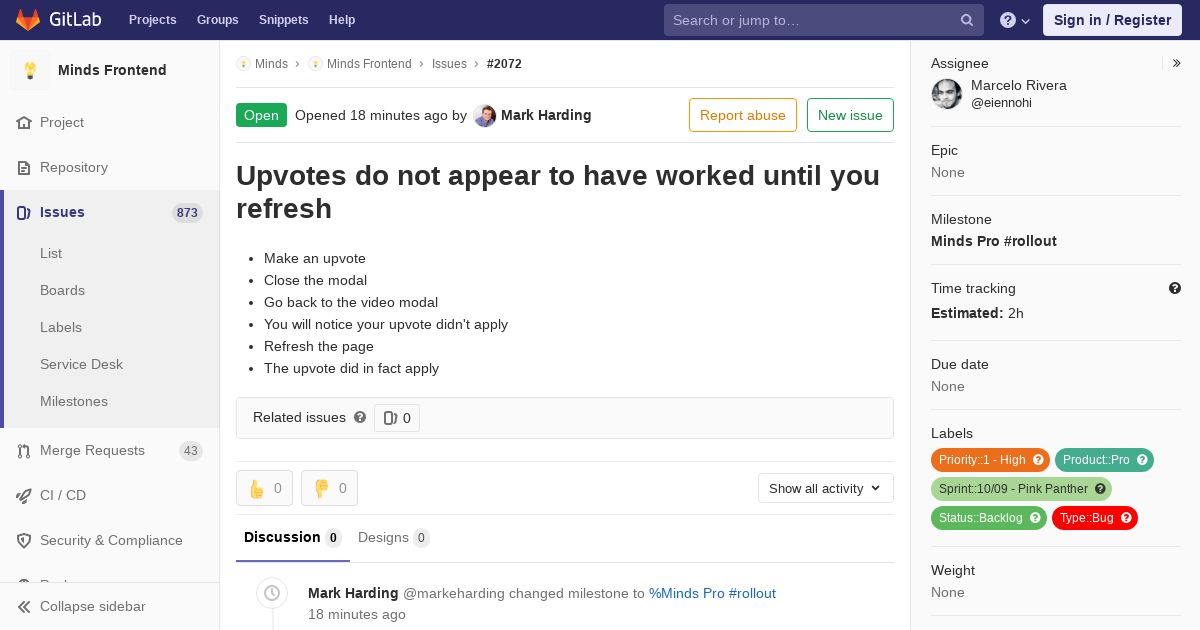Click Marcelo Rivera's assignee avatar
This screenshot has height=630, width=1200.
(x=947, y=94)
